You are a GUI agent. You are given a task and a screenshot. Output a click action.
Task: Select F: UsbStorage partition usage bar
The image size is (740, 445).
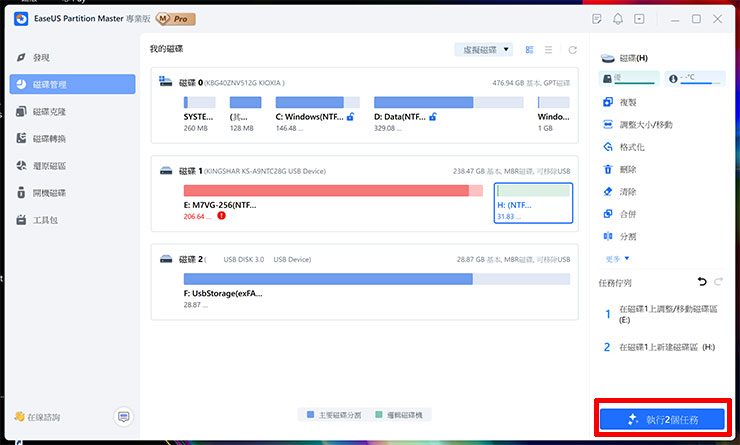click(x=377, y=279)
